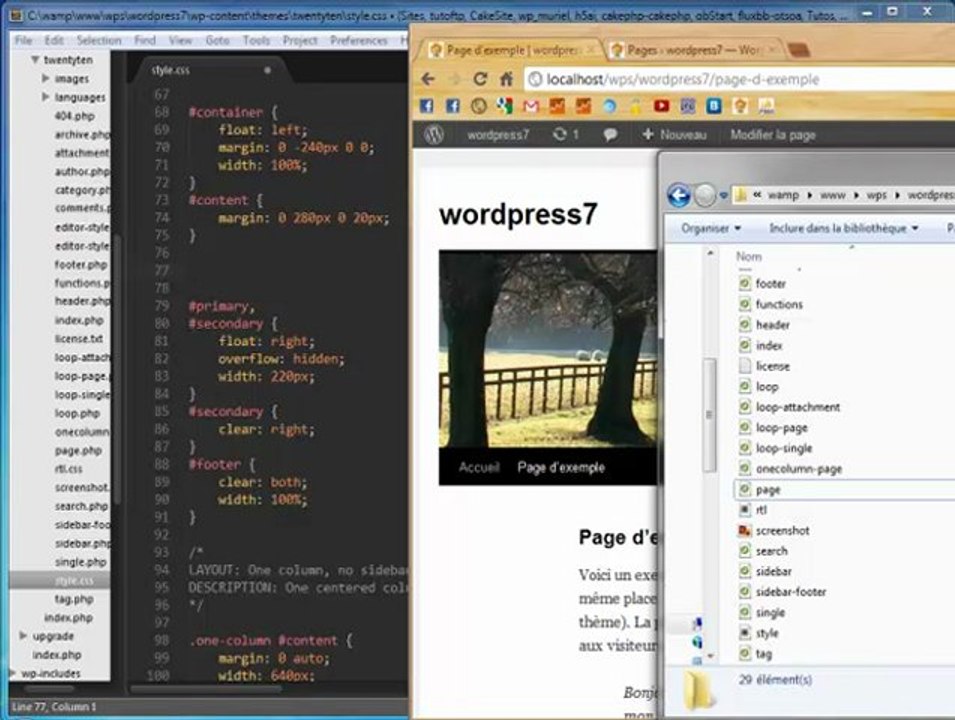Open the Gmail bookmark icon
Screen dimensions: 955x720
coord(531,106)
